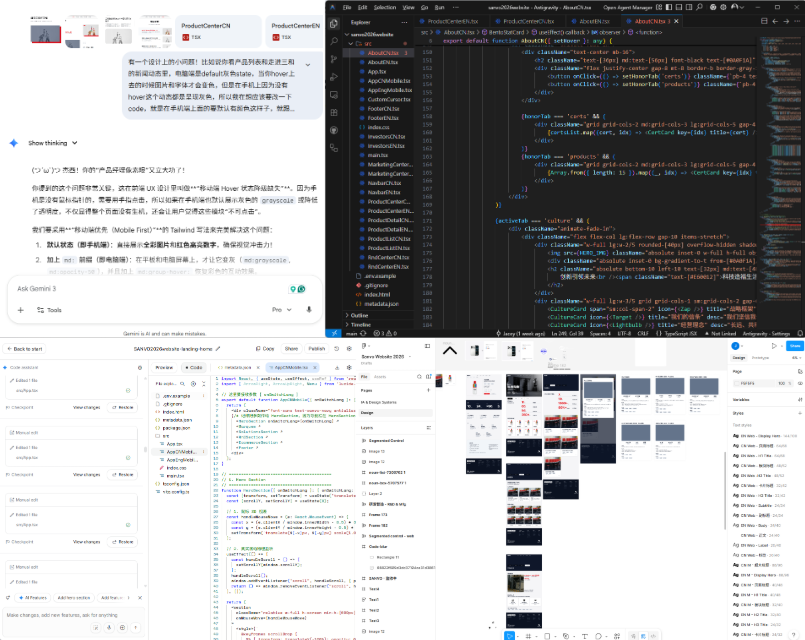The height and width of the screenshot is (640, 805).
Task: Switch to the Code view toggle
Action: tap(195, 368)
